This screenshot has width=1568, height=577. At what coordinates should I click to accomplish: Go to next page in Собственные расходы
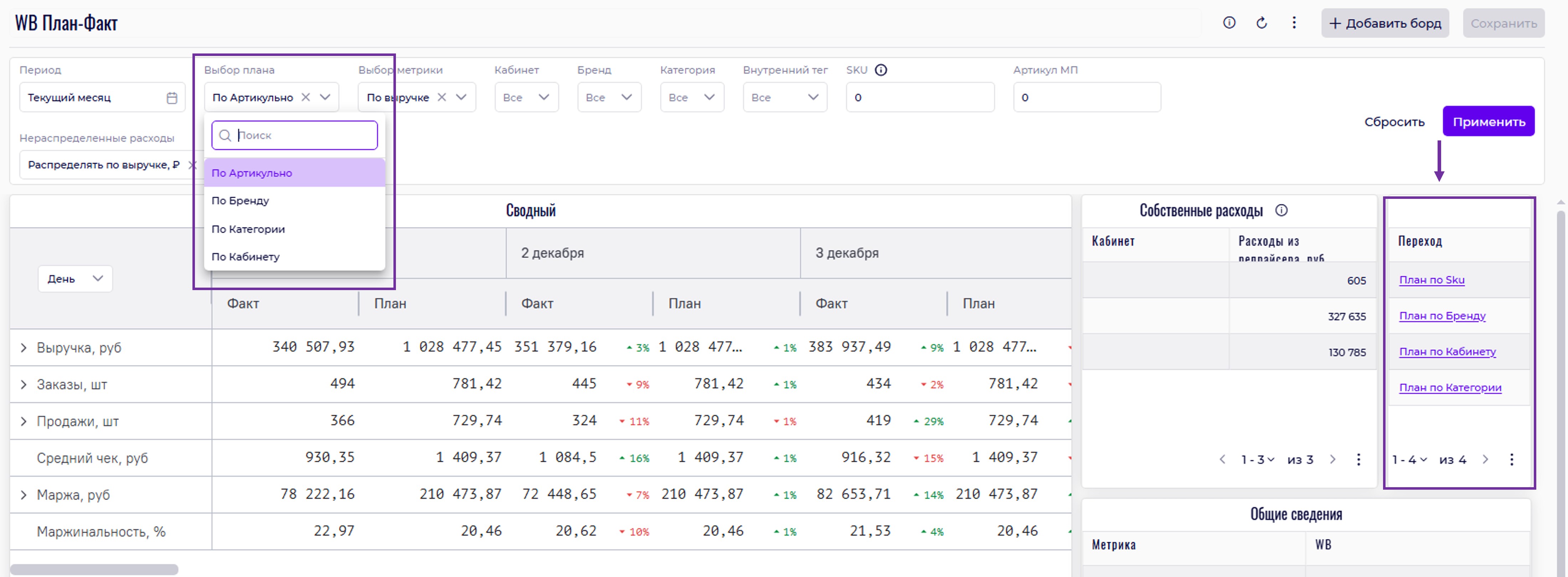click(x=1332, y=459)
